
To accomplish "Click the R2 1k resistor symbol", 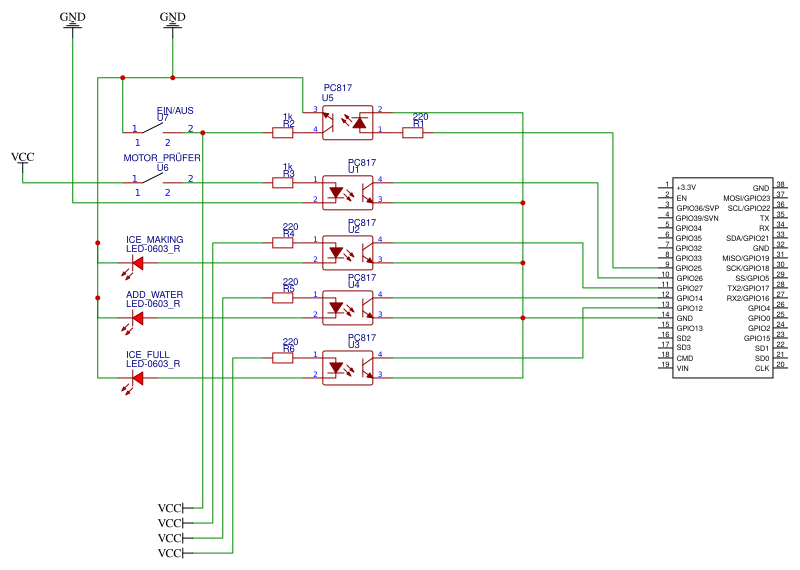I will click(283, 133).
